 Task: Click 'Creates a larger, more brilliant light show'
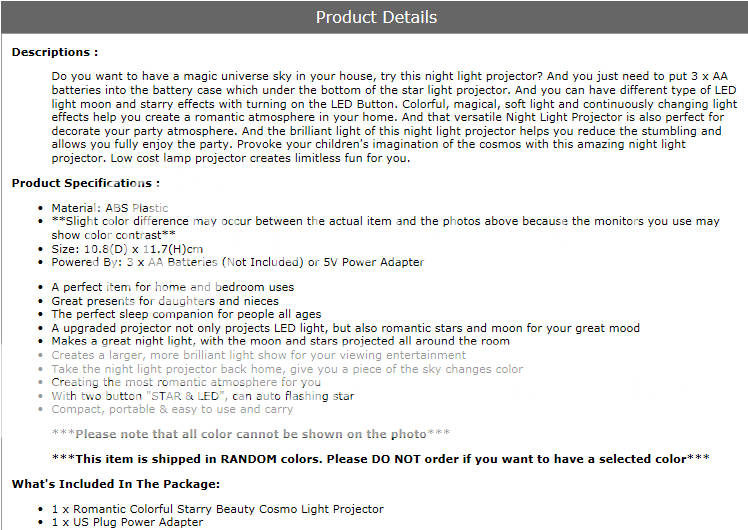[x=259, y=355]
